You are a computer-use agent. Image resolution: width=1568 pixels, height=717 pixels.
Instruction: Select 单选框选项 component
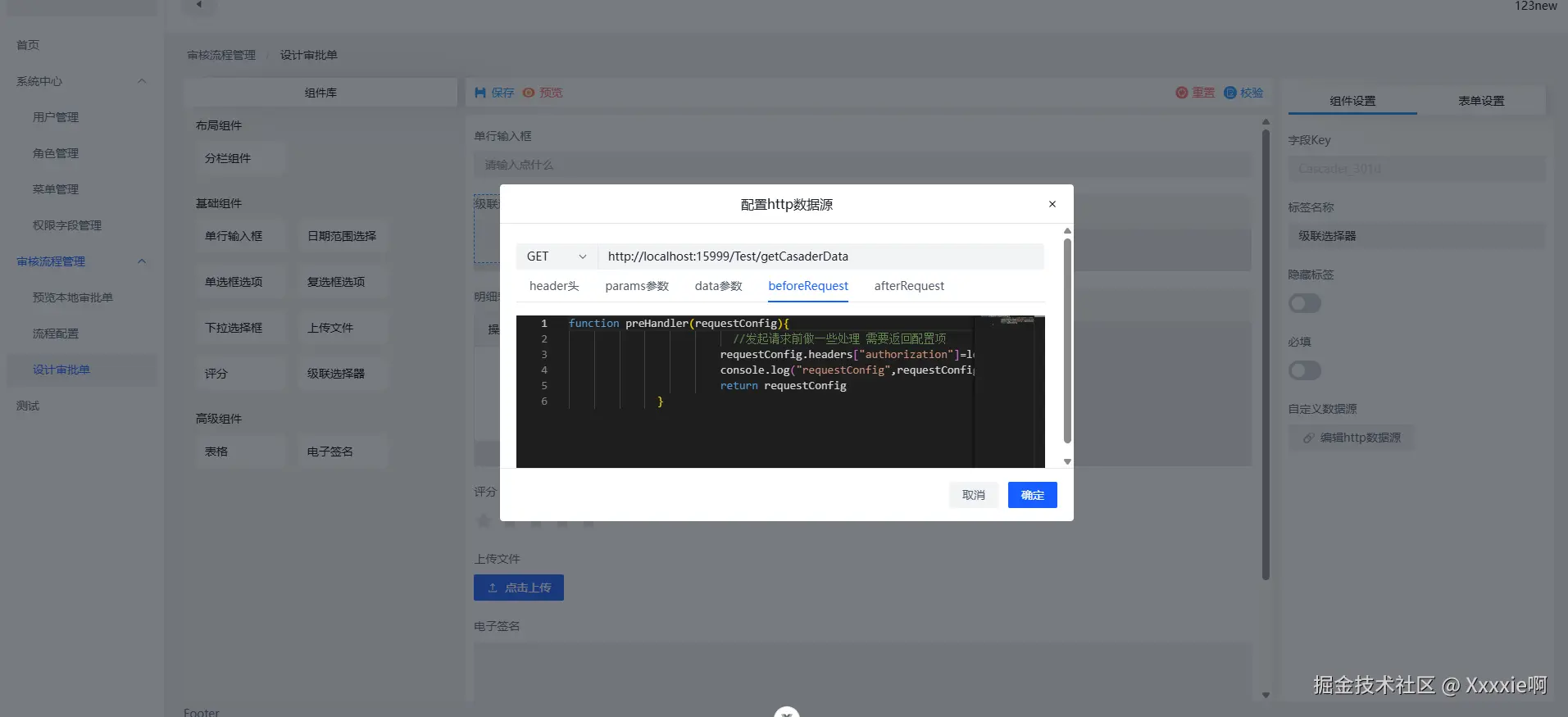[240, 282]
